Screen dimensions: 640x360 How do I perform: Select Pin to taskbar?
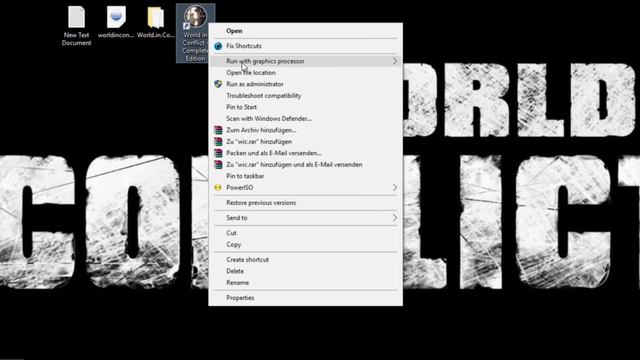(305, 176)
